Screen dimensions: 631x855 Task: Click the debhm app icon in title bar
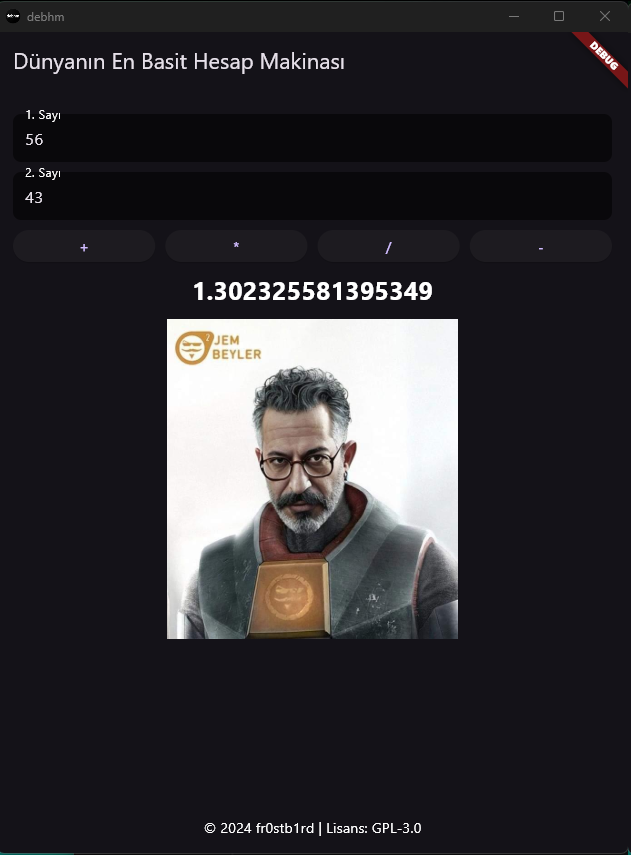click(13, 16)
